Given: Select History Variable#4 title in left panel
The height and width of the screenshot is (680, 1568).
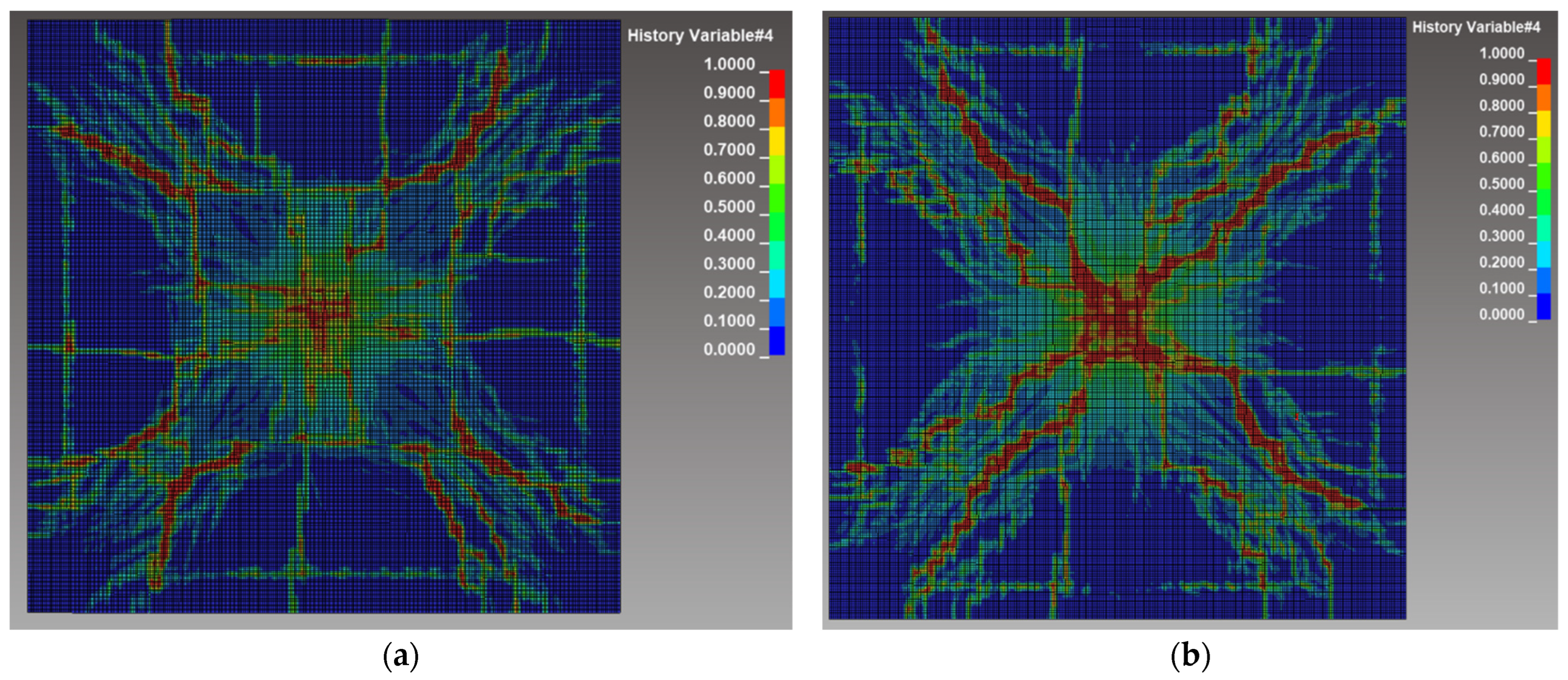Looking at the screenshot, I should click(700, 36).
